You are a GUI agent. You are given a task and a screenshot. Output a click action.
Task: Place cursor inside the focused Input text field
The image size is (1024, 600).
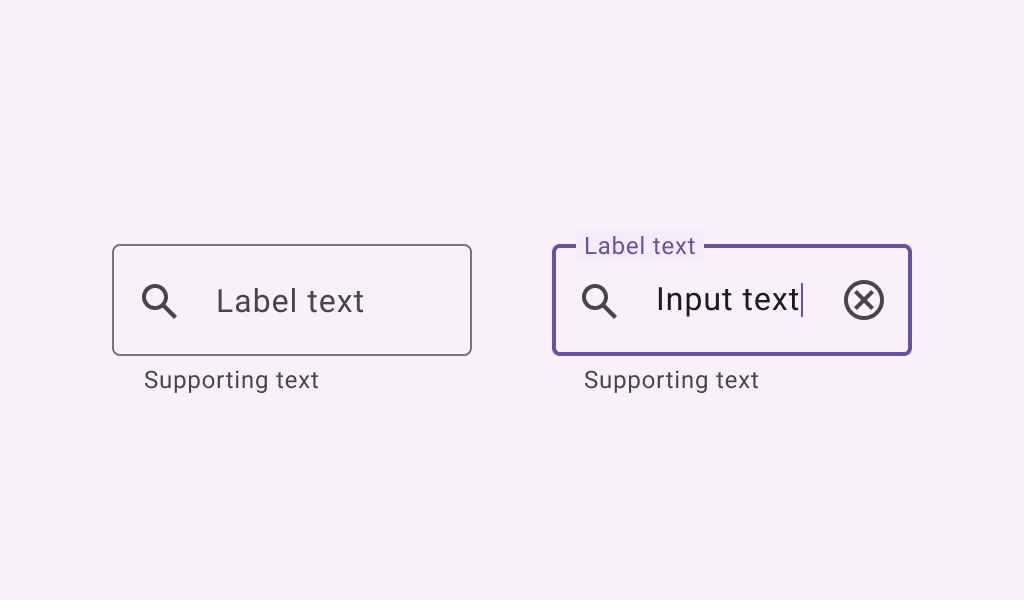click(x=730, y=300)
